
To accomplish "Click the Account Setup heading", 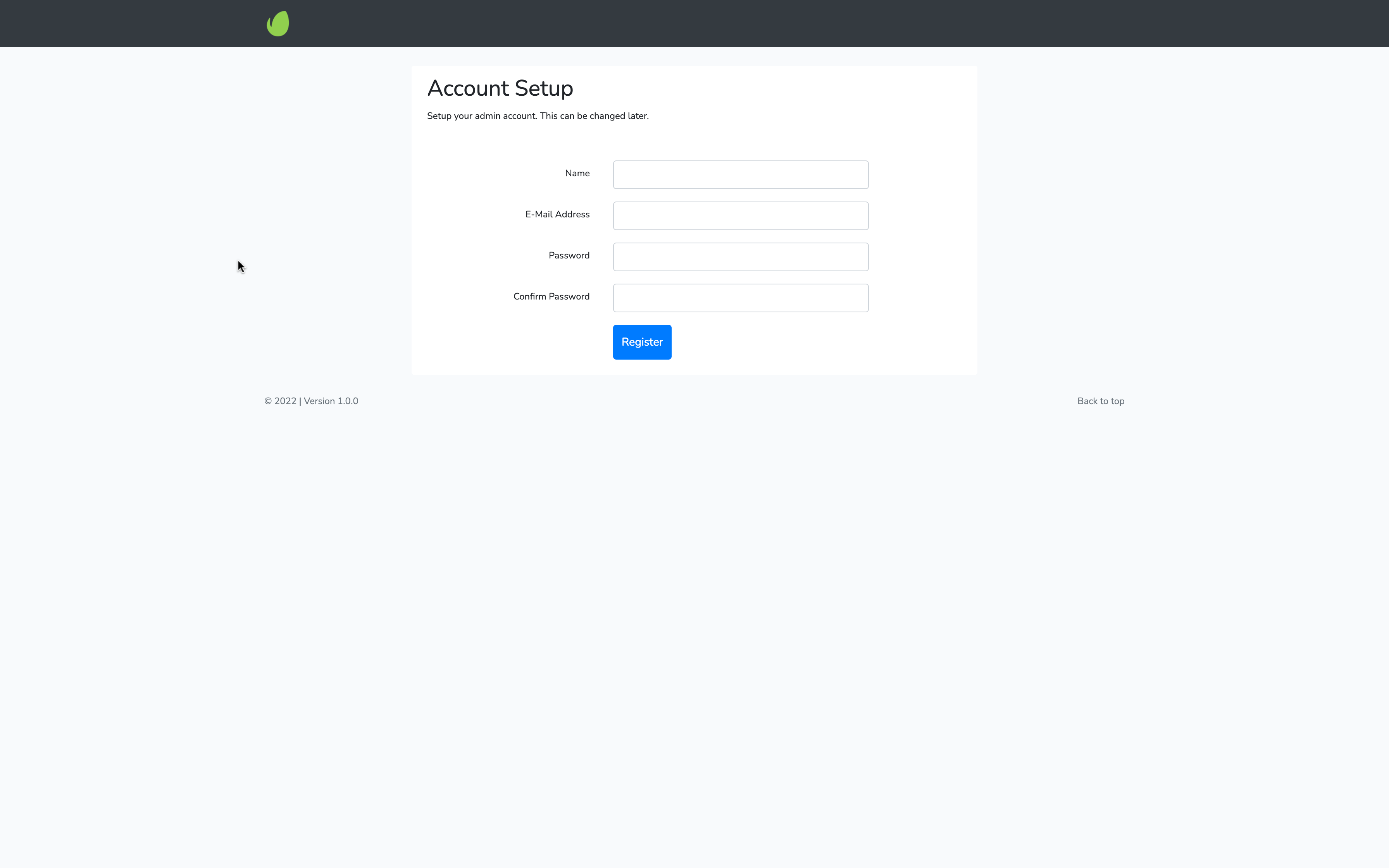I will coord(500,88).
